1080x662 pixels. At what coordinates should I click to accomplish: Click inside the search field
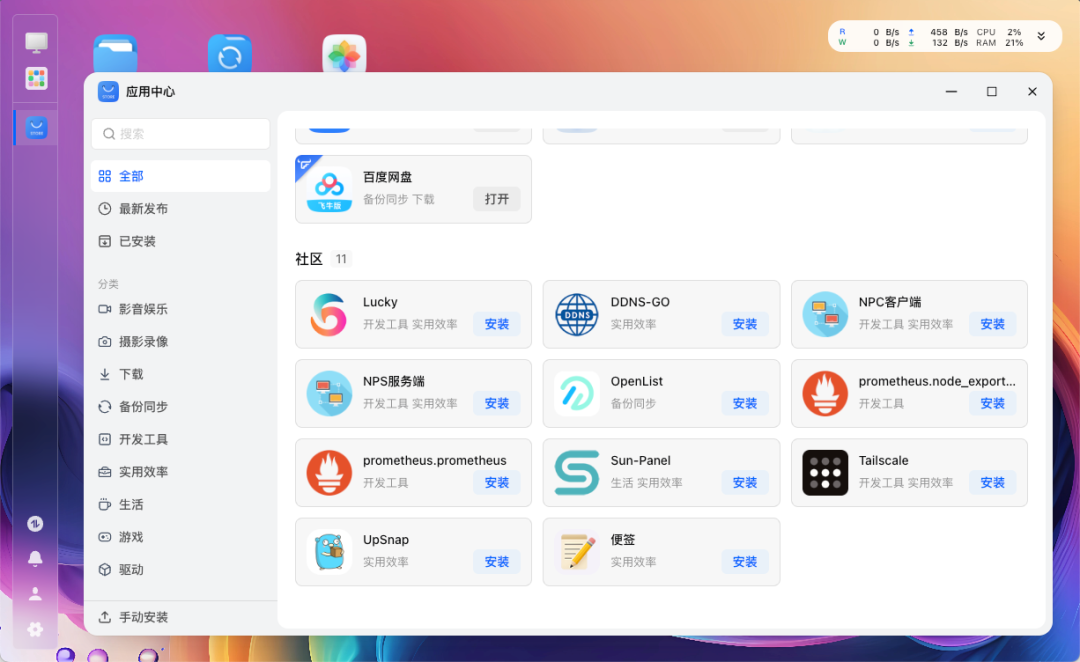[x=180, y=133]
